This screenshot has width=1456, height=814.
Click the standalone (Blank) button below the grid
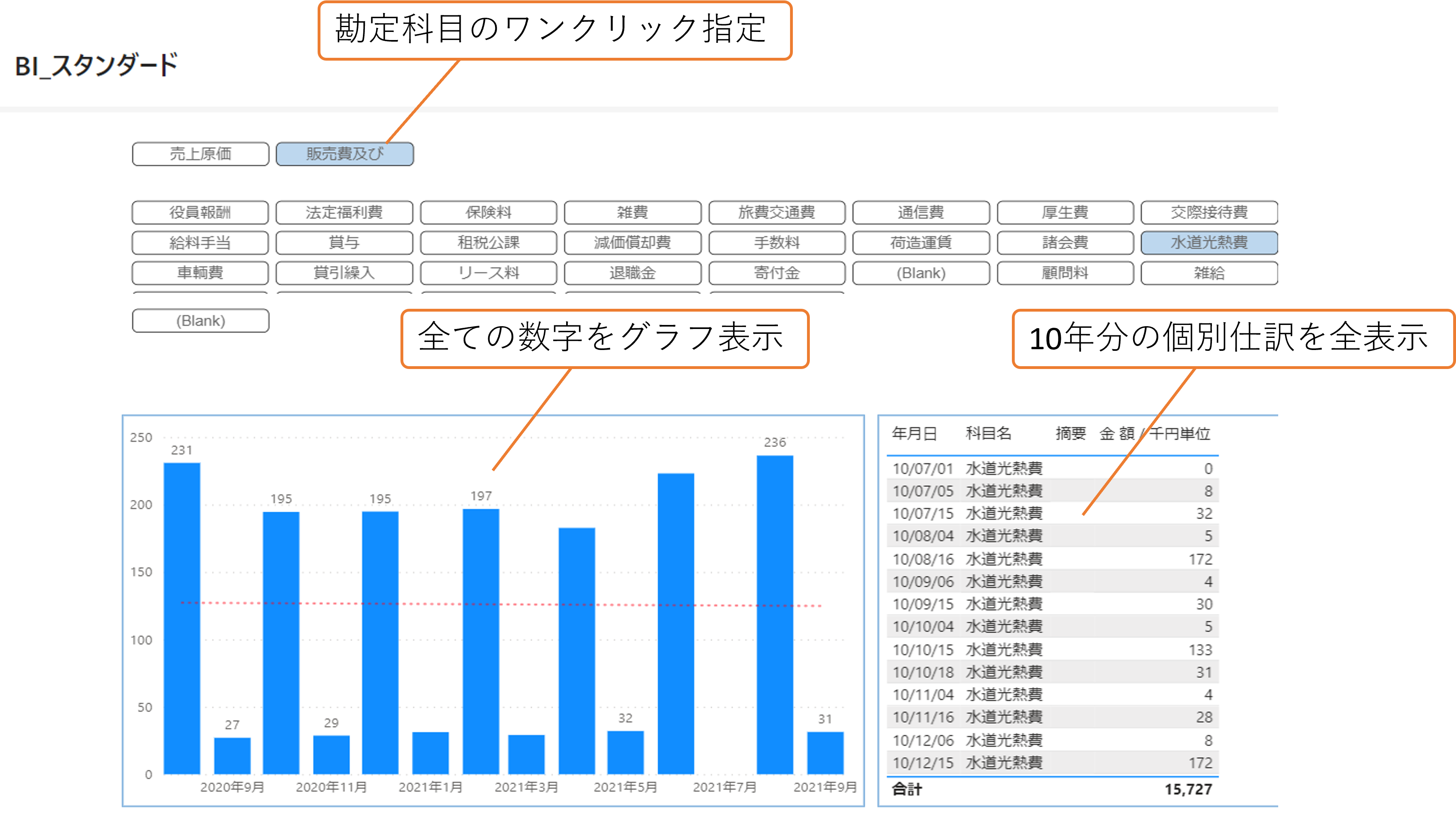click(x=201, y=321)
